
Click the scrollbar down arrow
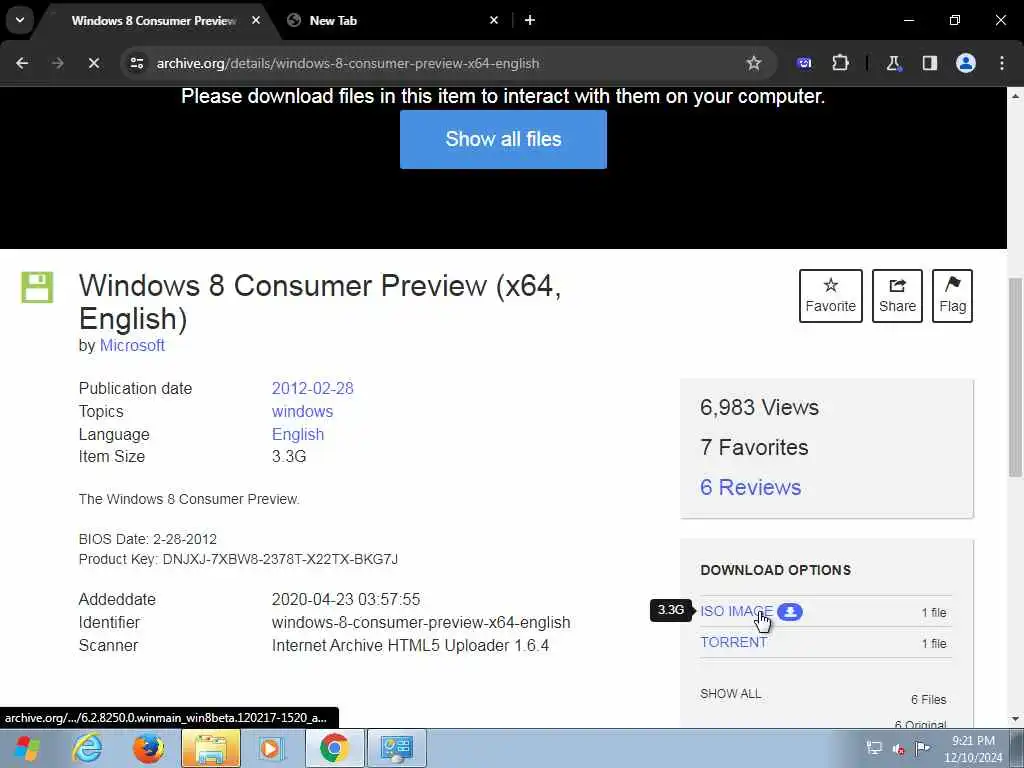tap(1015, 718)
